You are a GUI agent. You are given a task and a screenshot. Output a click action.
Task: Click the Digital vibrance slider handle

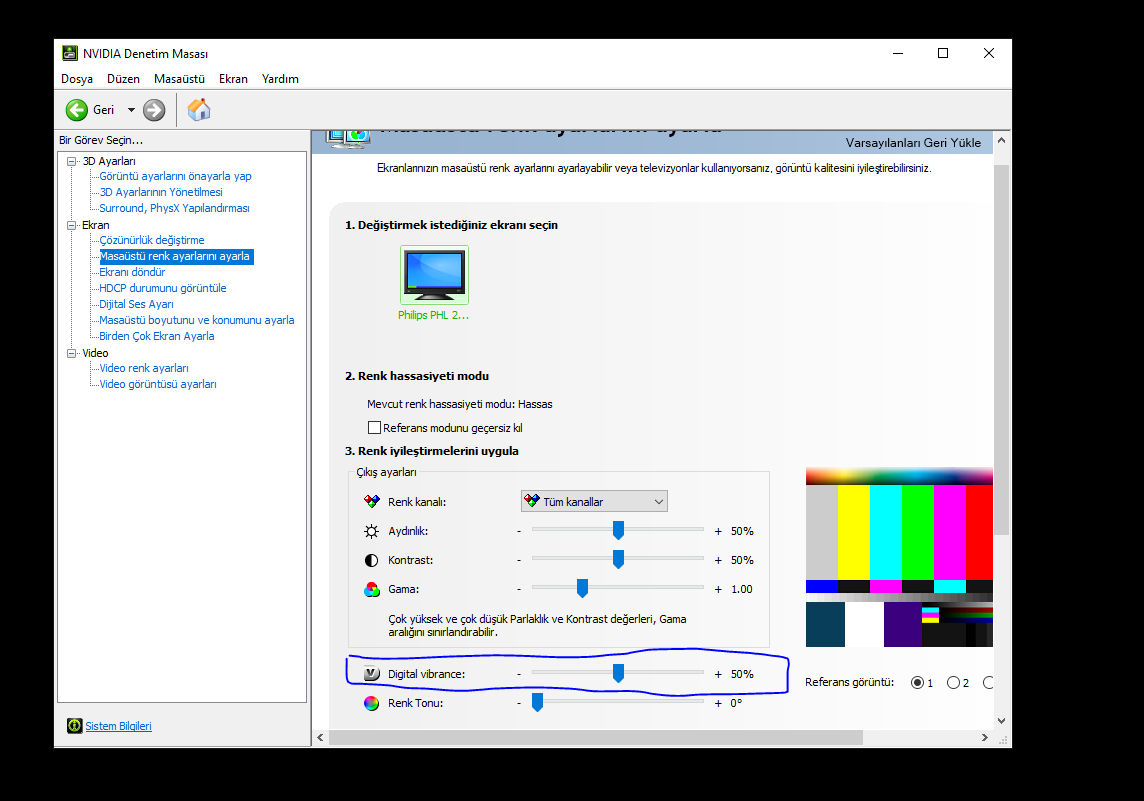tap(618, 673)
